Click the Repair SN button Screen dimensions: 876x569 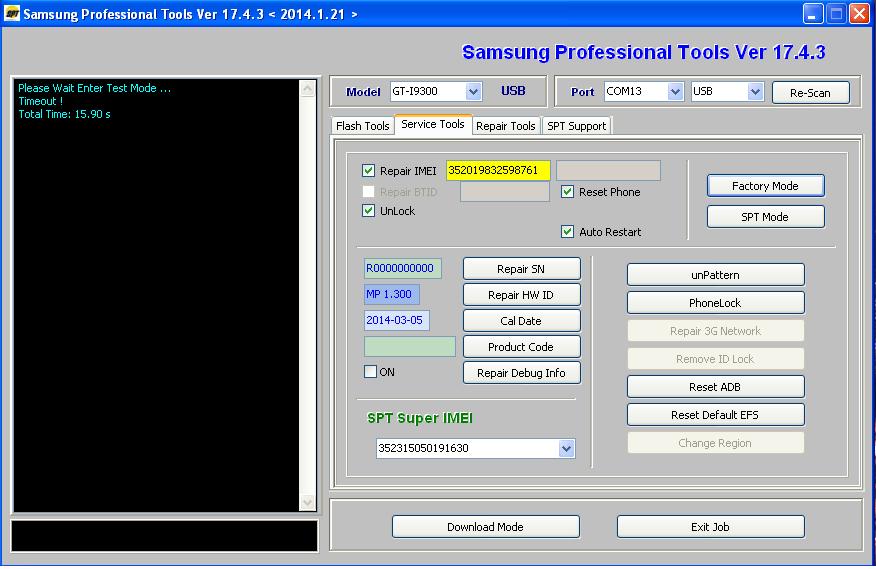pyautogui.click(x=521, y=269)
